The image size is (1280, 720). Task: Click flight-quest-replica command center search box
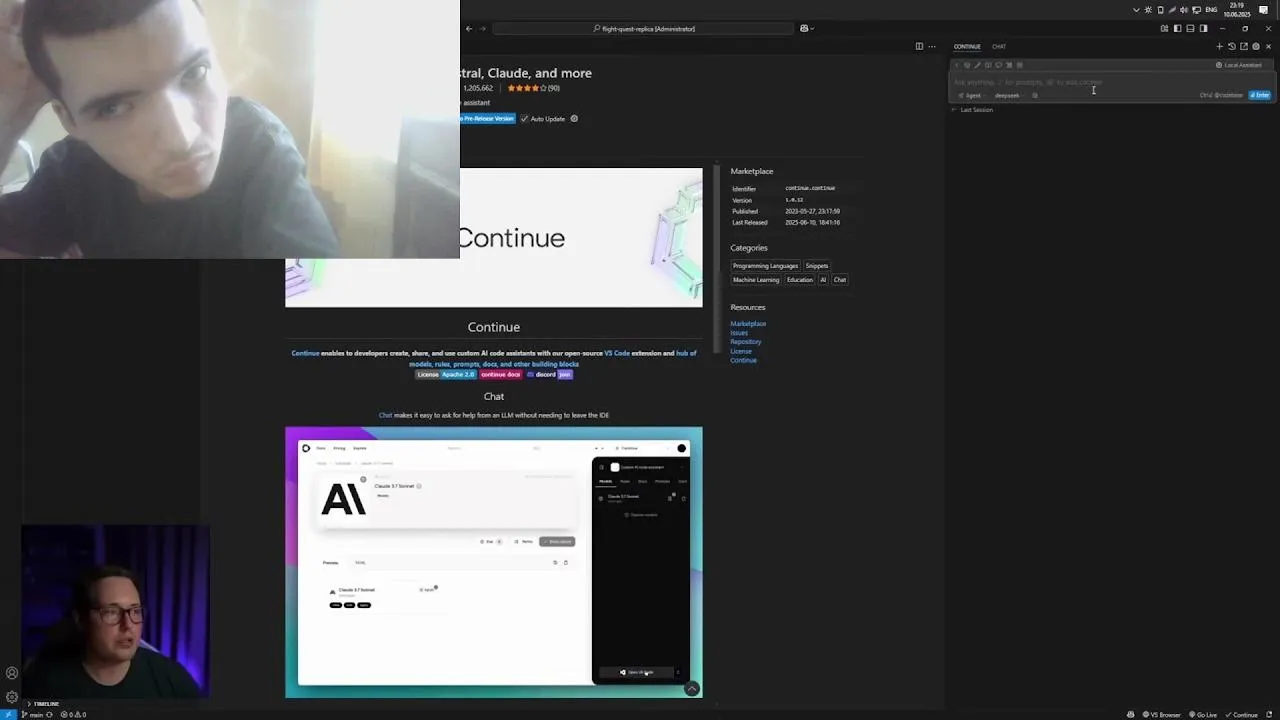[x=643, y=28]
